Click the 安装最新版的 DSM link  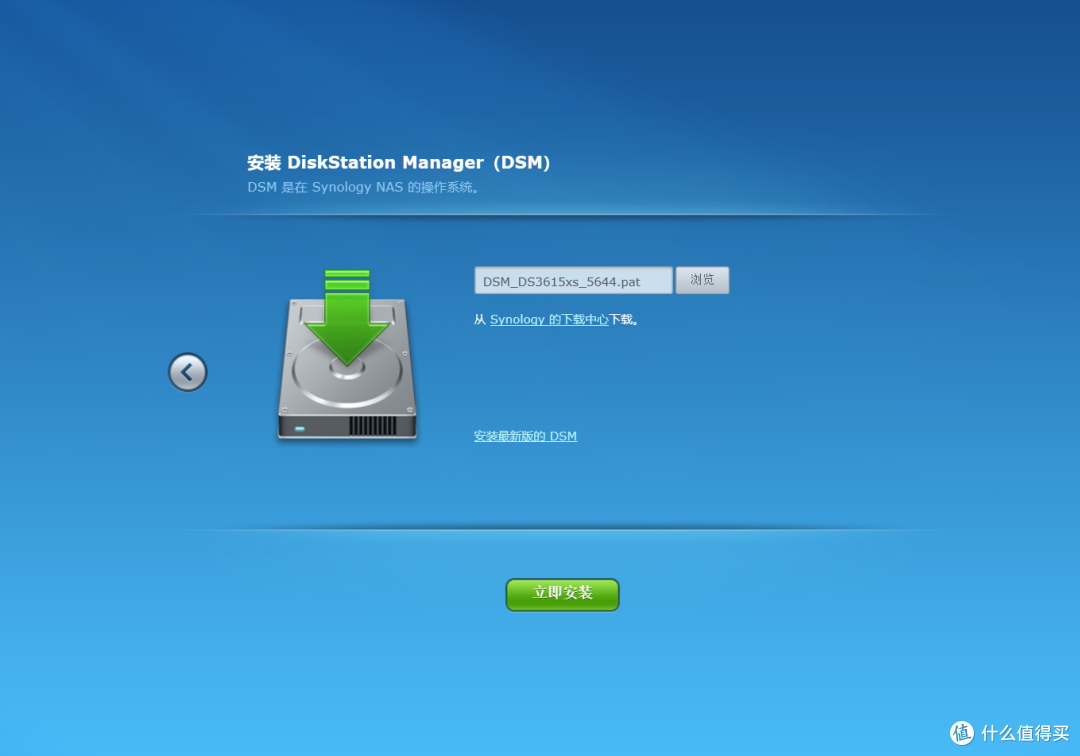pyautogui.click(x=526, y=436)
